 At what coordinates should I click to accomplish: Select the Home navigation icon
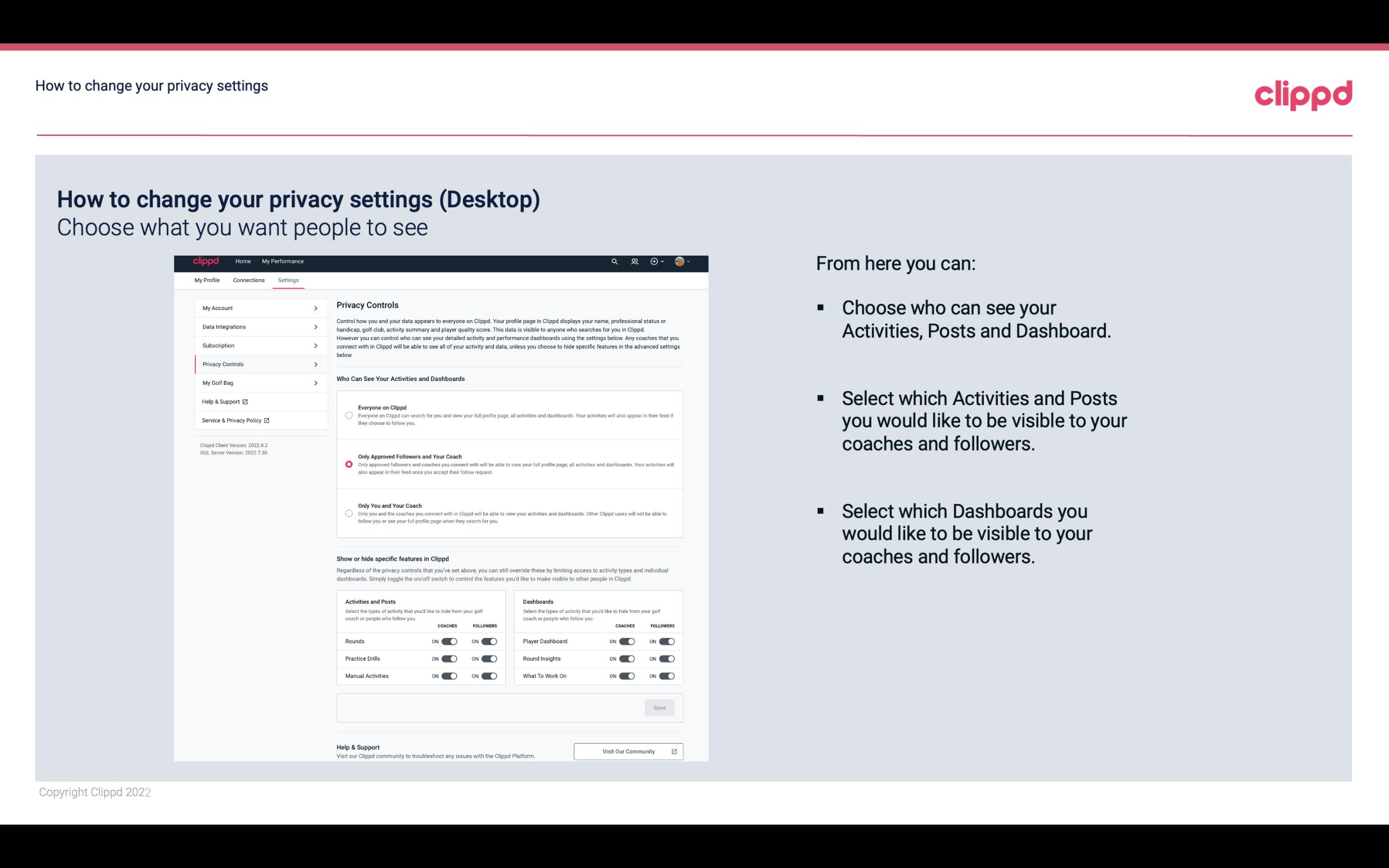tap(242, 261)
